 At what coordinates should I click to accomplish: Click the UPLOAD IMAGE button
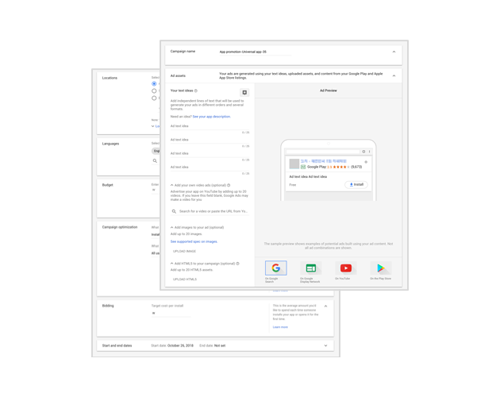coord(184,251)
